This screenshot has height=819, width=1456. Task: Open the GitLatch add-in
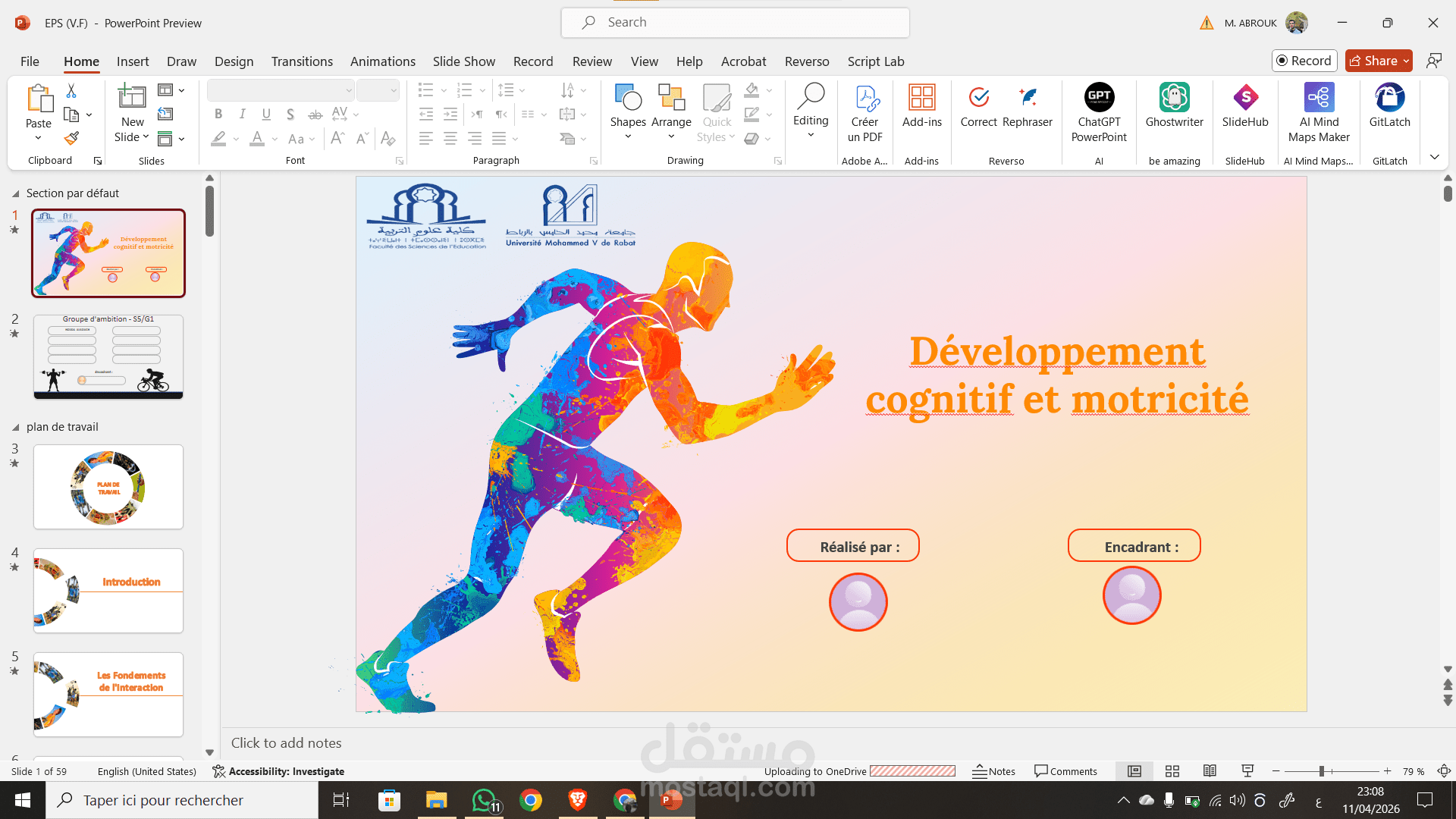pos(1389,97)
